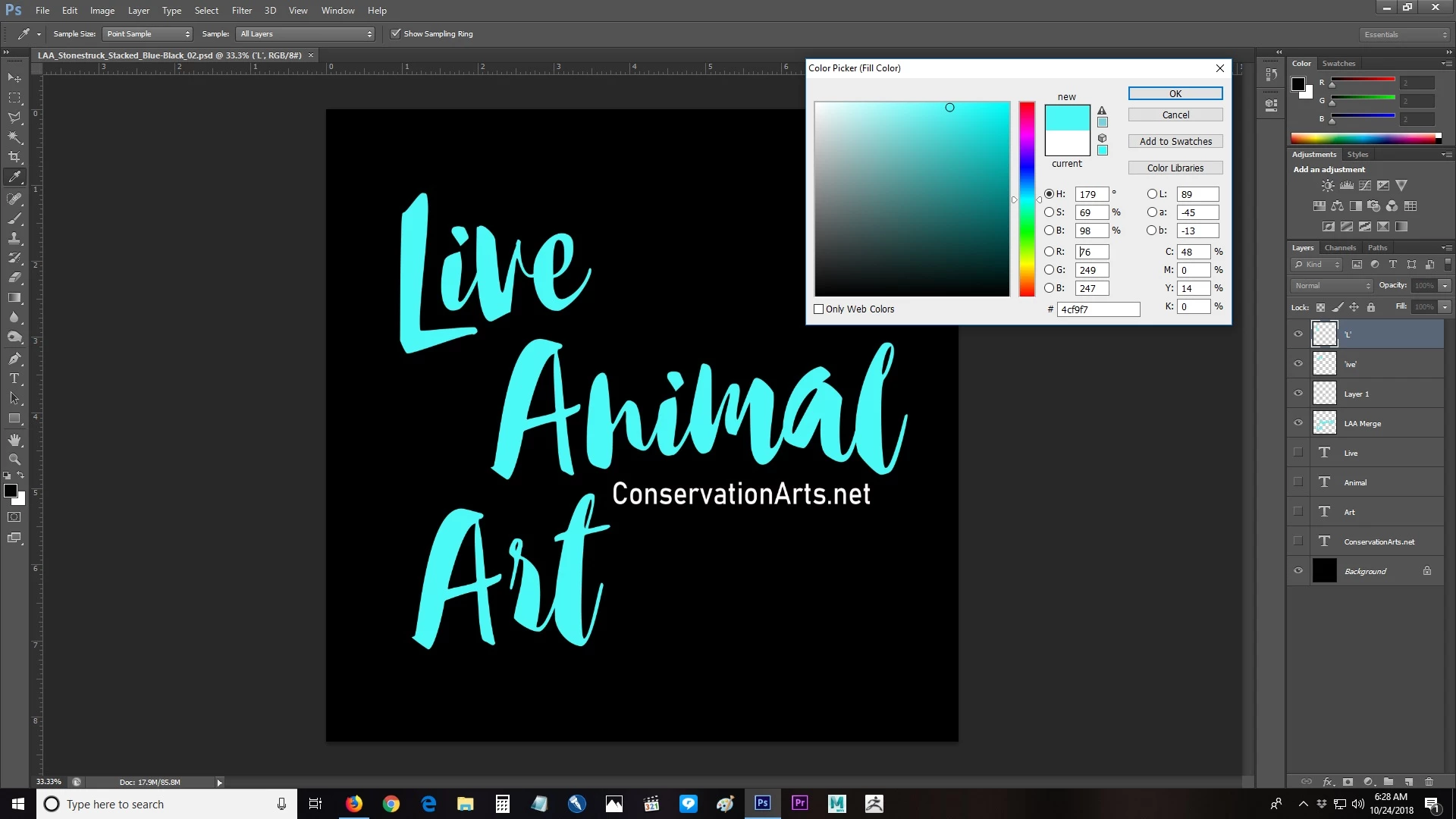1456x819 pixels.
Task: Select the Zoom tool
Action: (x=14, y=460)
